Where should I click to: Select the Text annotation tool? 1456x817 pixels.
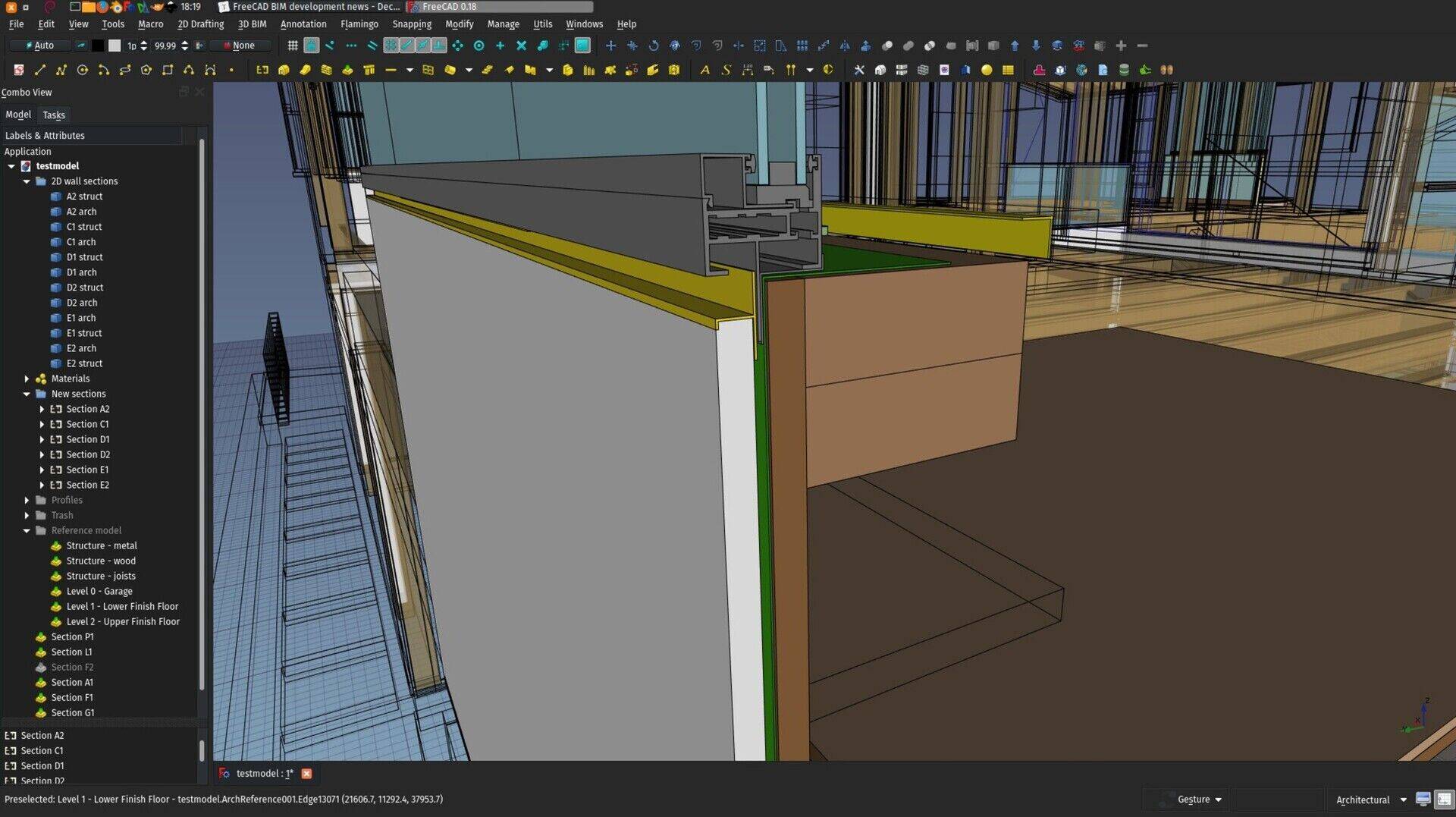[704, 70]
